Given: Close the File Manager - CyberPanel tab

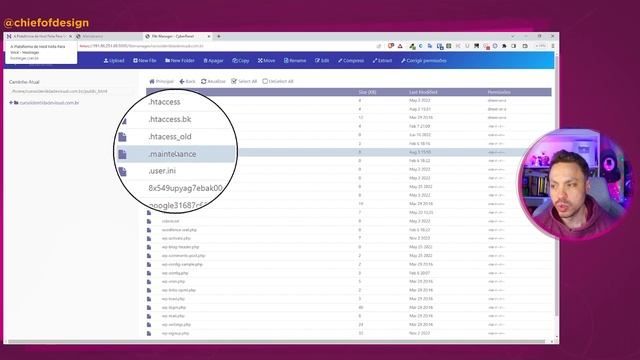Looking at the screenshot, I should coord(209,36).
